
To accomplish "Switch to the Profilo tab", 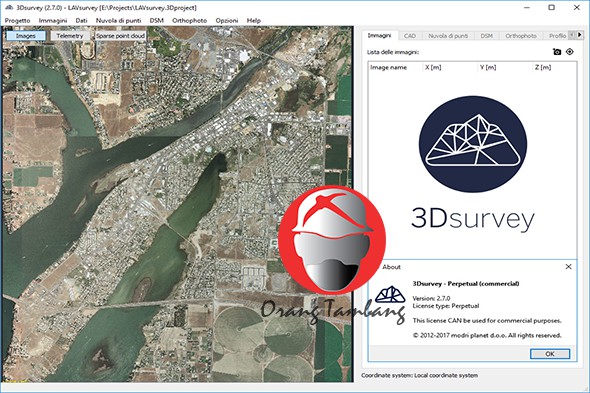I will click(x=557, y=36).
